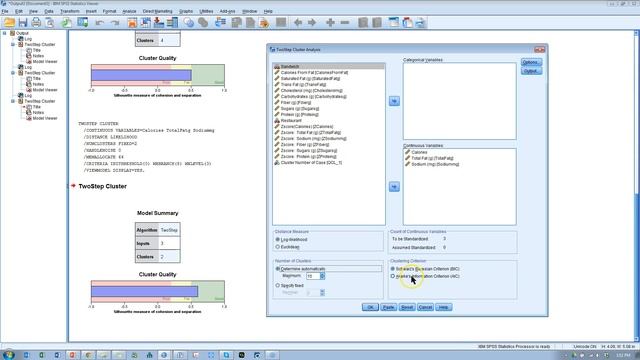Click ruler icon beside Calories From Fat variable
640x360 pixels.
[277, 72]
